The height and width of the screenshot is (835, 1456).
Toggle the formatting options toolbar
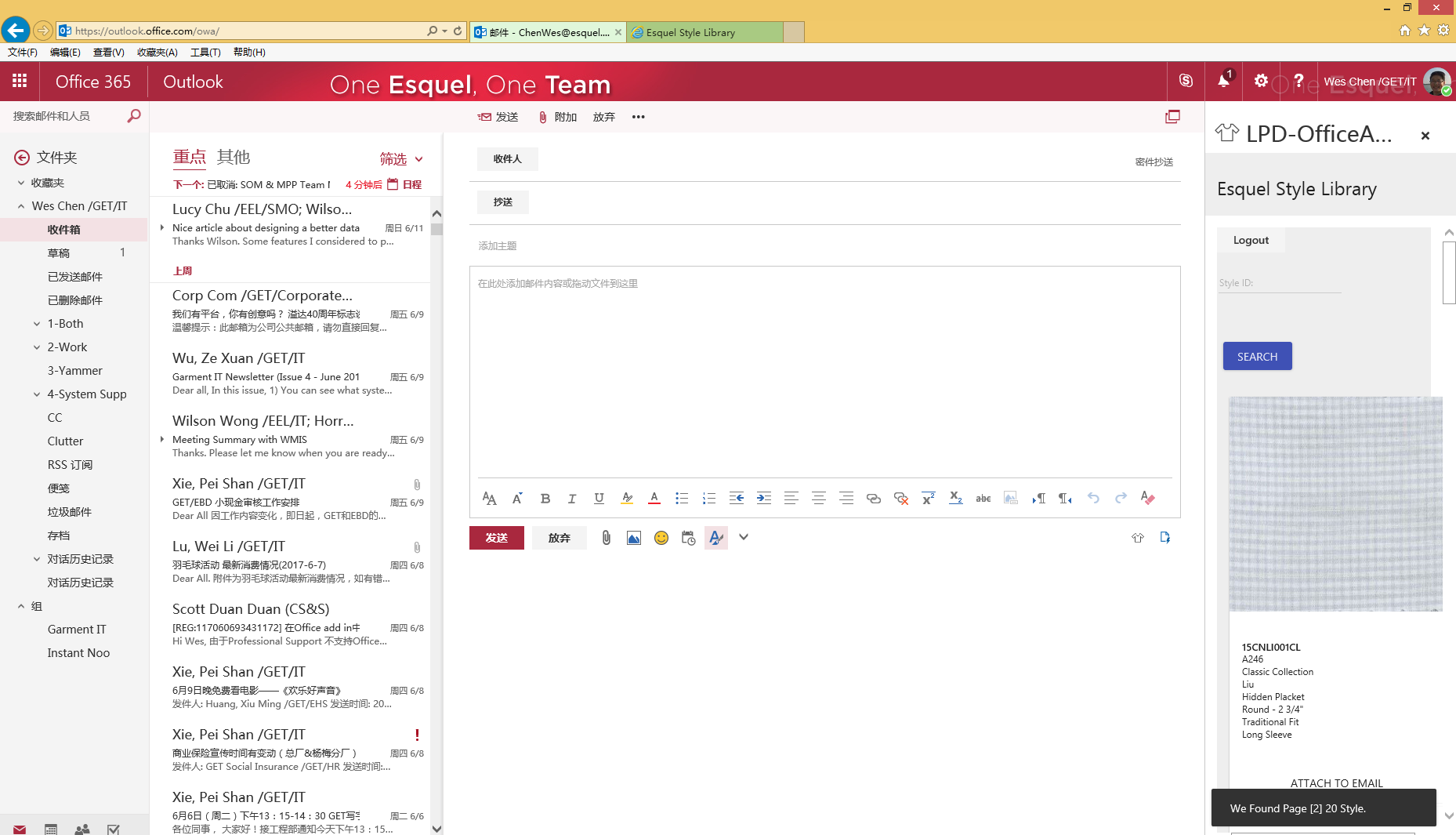pos(716,538)
